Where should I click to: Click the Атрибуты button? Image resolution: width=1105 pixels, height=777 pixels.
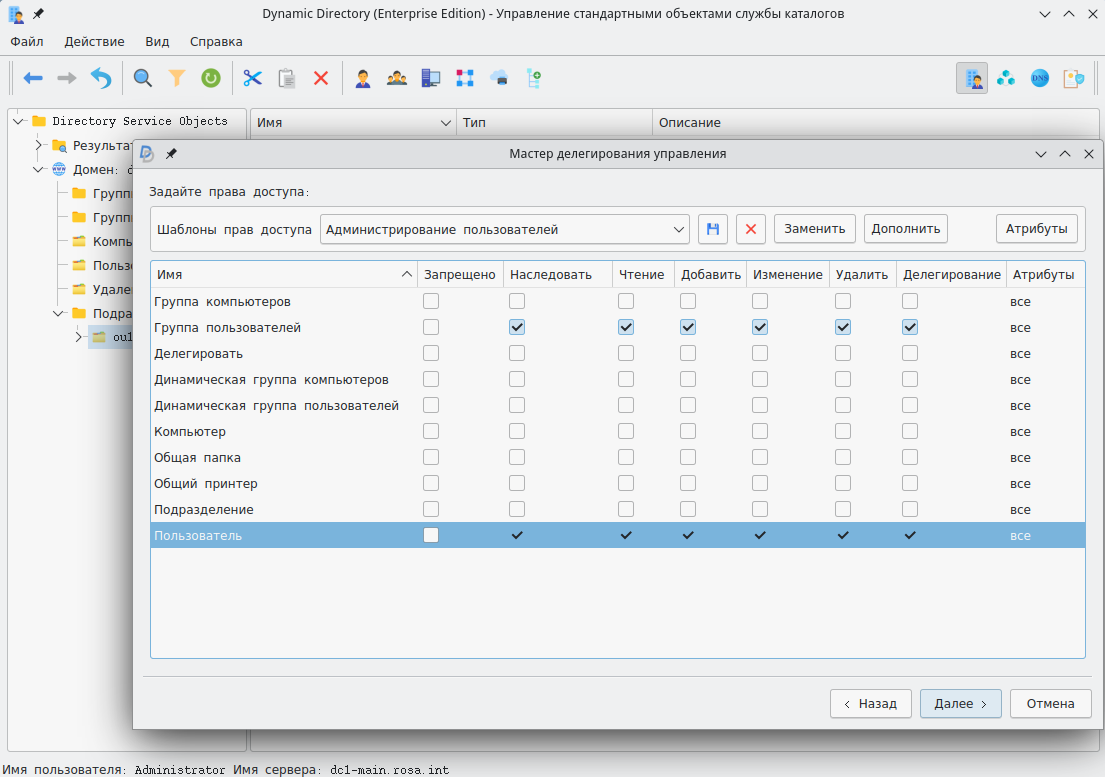click(1037, 229)
